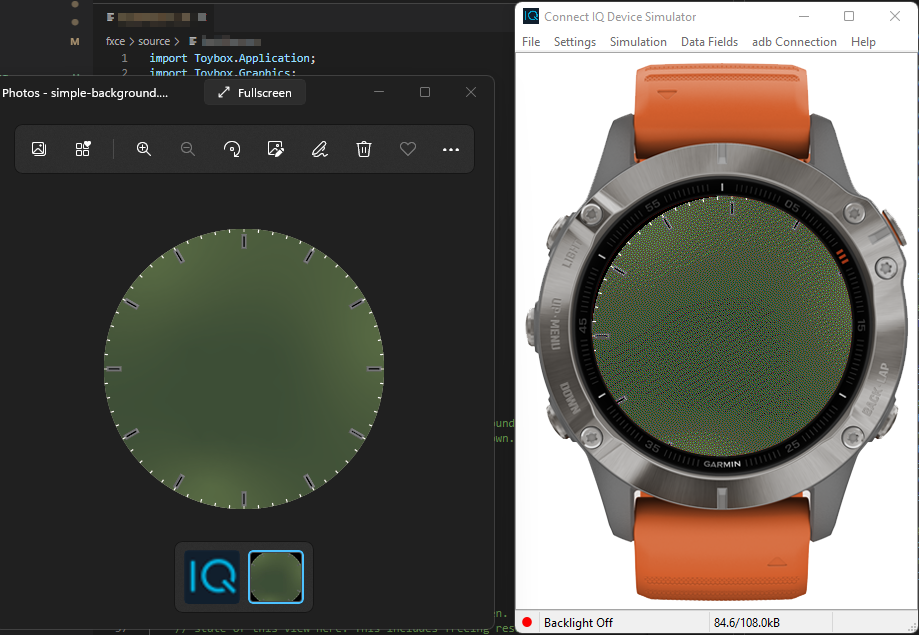The width and height of the screenshot is (919, 635).
Task: Delete the photo with trash icon
Action: [364, 149]
